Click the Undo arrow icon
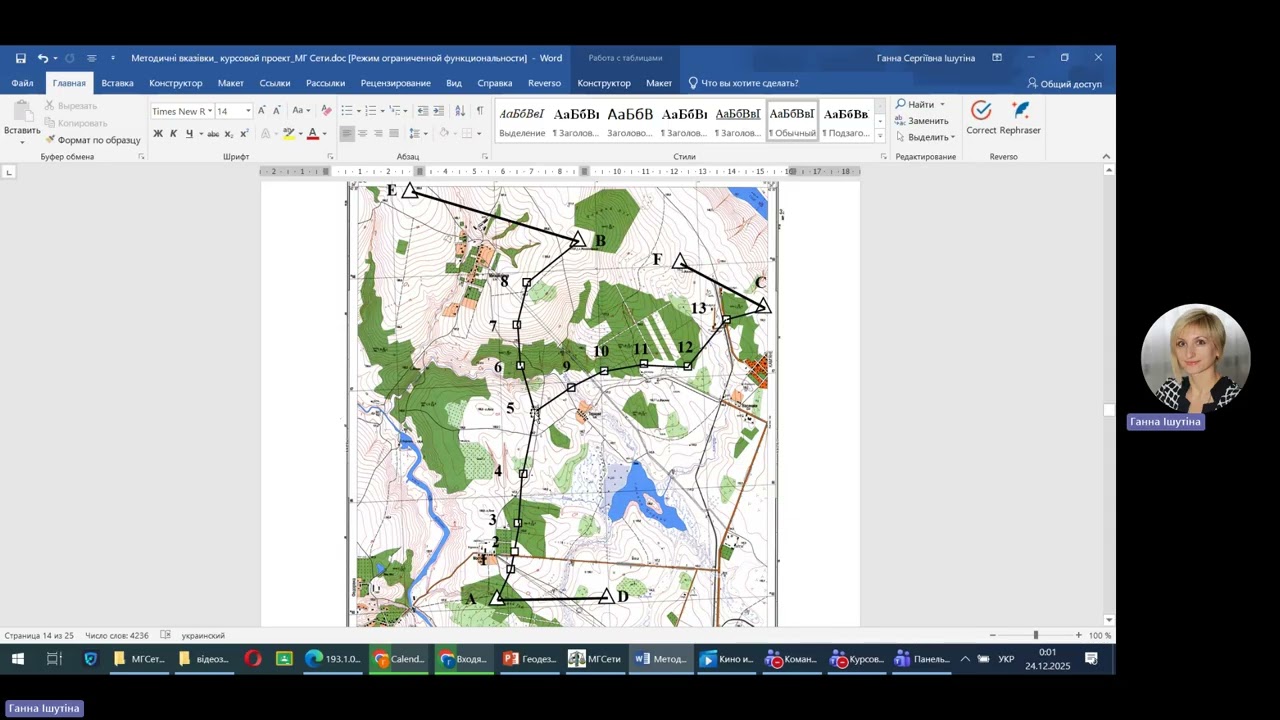This screenshot has width=1280, height=720. tap(42, 58)
